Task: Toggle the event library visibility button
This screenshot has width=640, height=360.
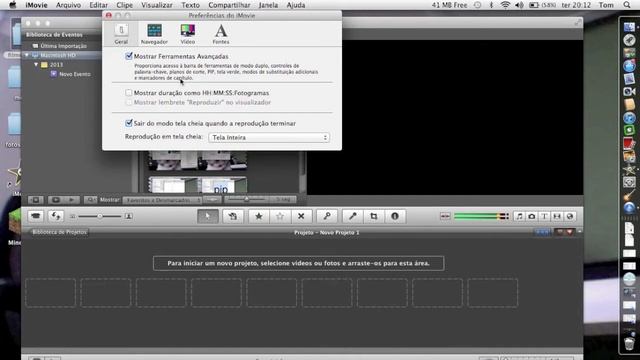Action: point(36,200)
